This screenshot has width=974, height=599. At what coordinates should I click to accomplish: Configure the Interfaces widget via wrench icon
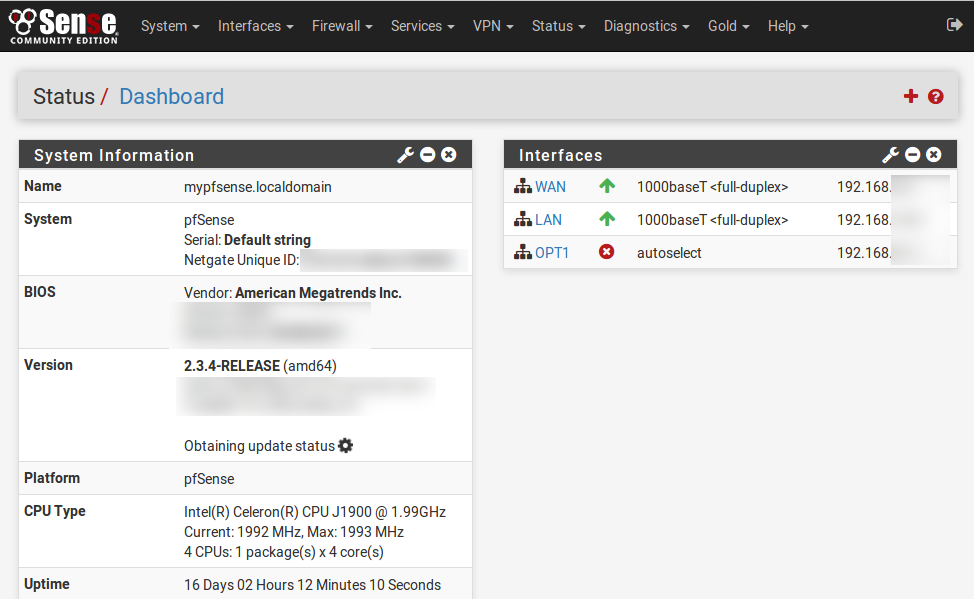click(x=891, y=155)
